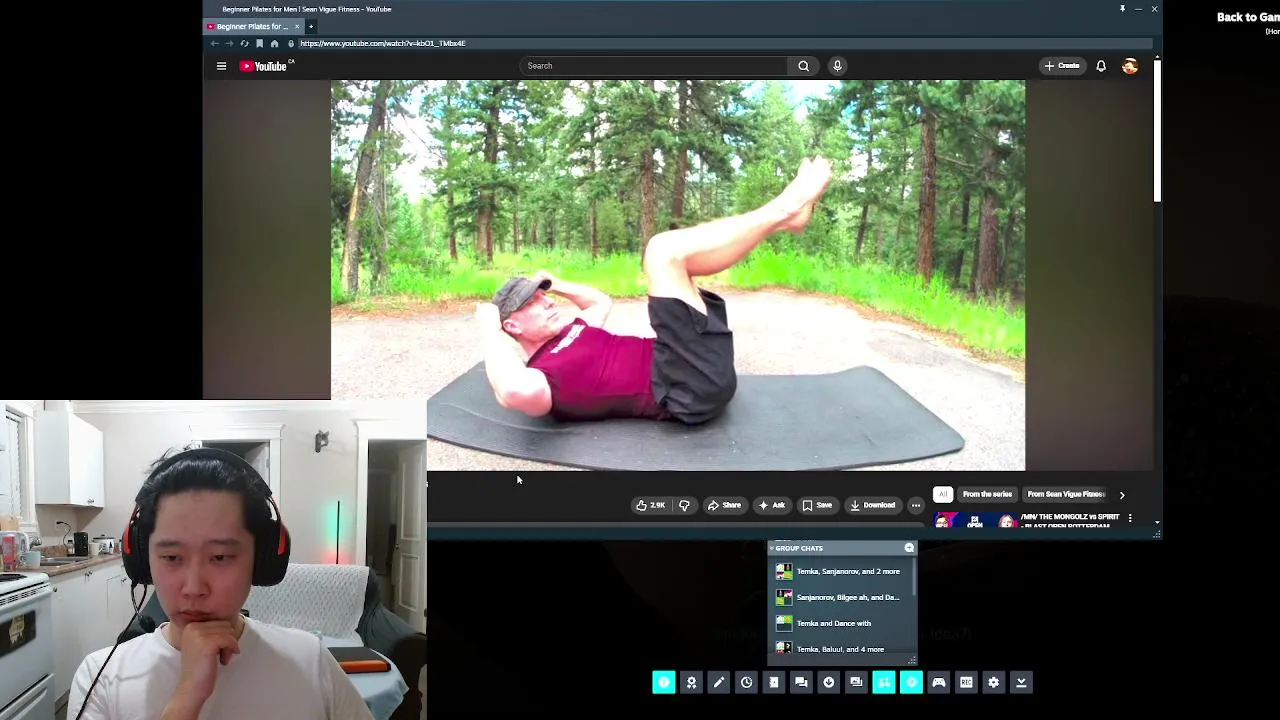This screenshot has width=1280, height=720.
Task: Open chat Temka and Dance with
Action: (840, 623)
